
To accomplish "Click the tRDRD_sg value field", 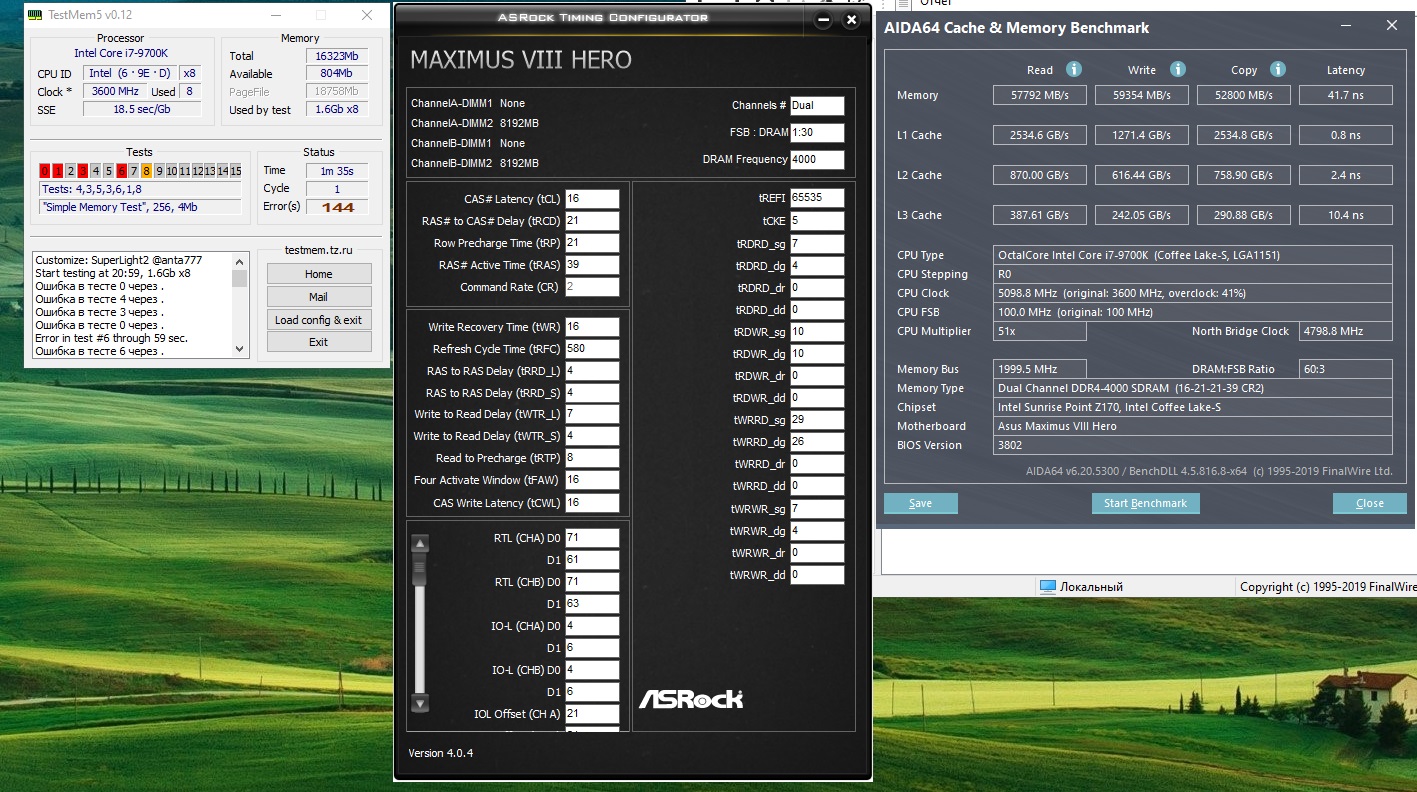I will tap(817, 244).
